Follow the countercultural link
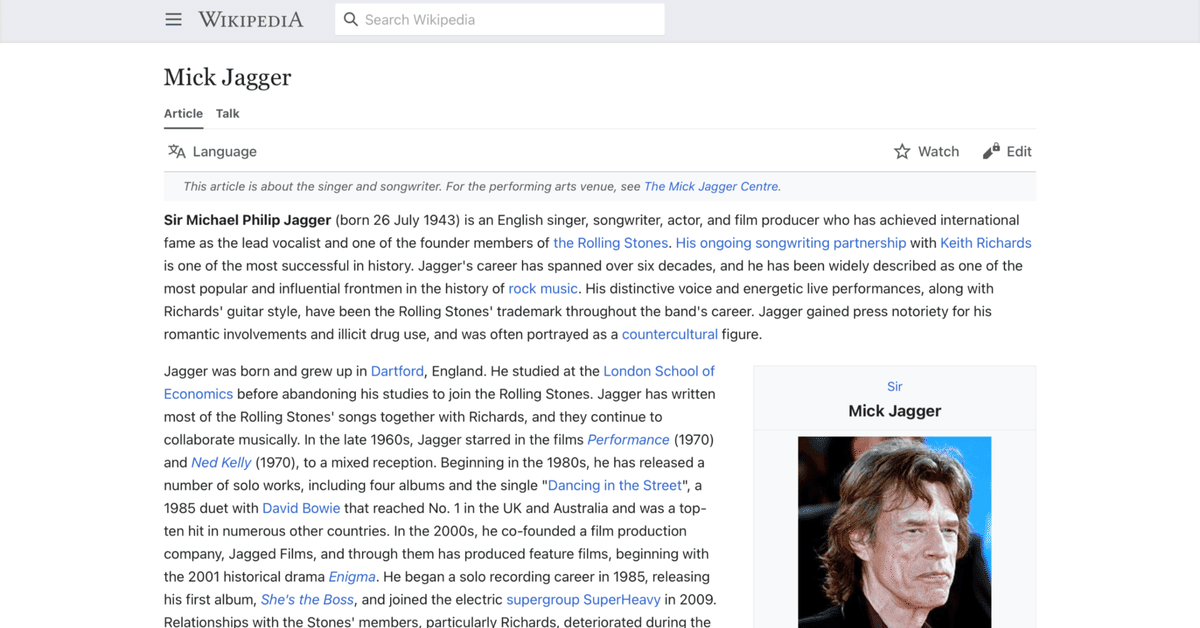This screenshot has height=628, width=1200. [x=670, y=335]
